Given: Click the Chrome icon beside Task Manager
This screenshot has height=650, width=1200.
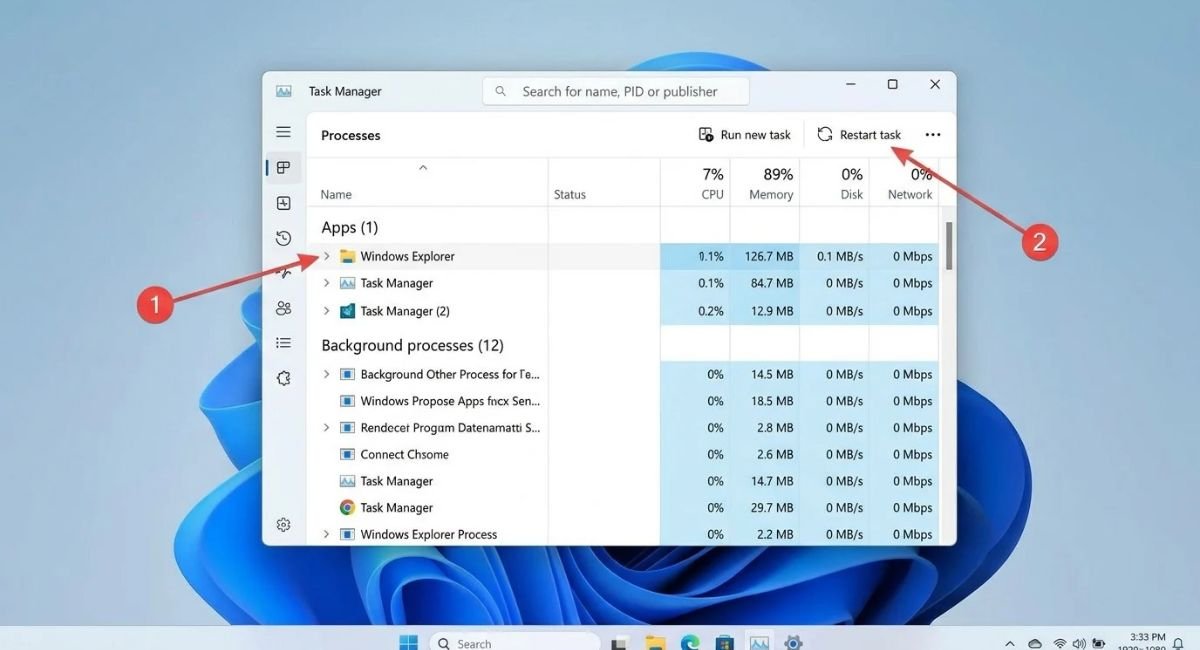Looking at the screenshot, I should point(347,508).
